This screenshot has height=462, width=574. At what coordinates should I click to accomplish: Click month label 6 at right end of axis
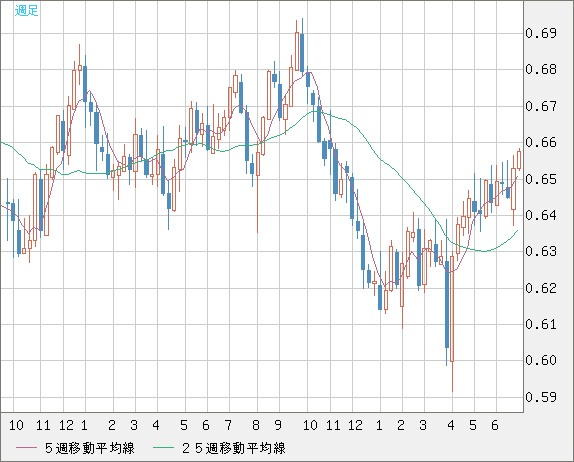pyautogui.click(x=495, y=425)
